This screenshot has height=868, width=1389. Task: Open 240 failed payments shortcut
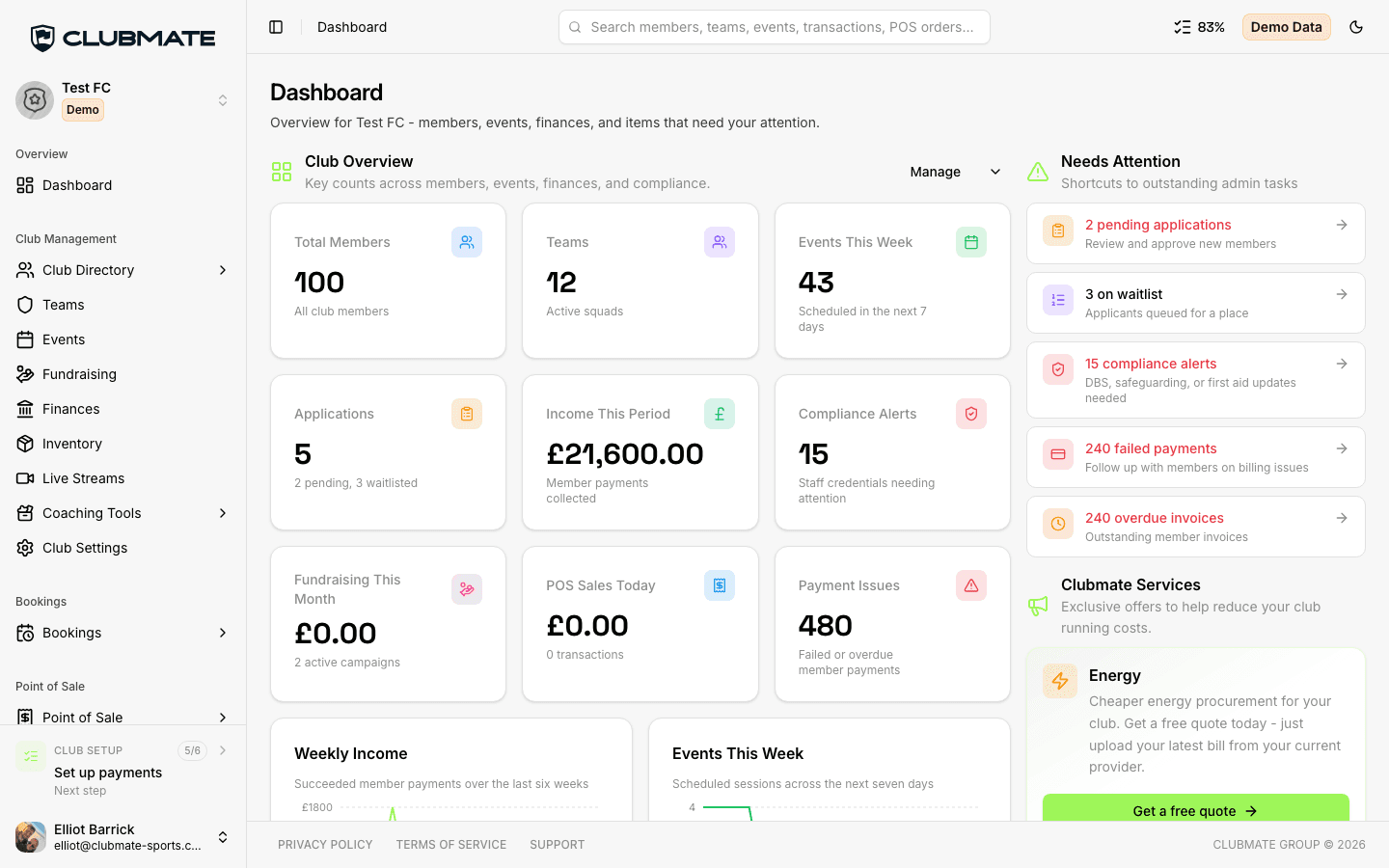click(1196, 457)
